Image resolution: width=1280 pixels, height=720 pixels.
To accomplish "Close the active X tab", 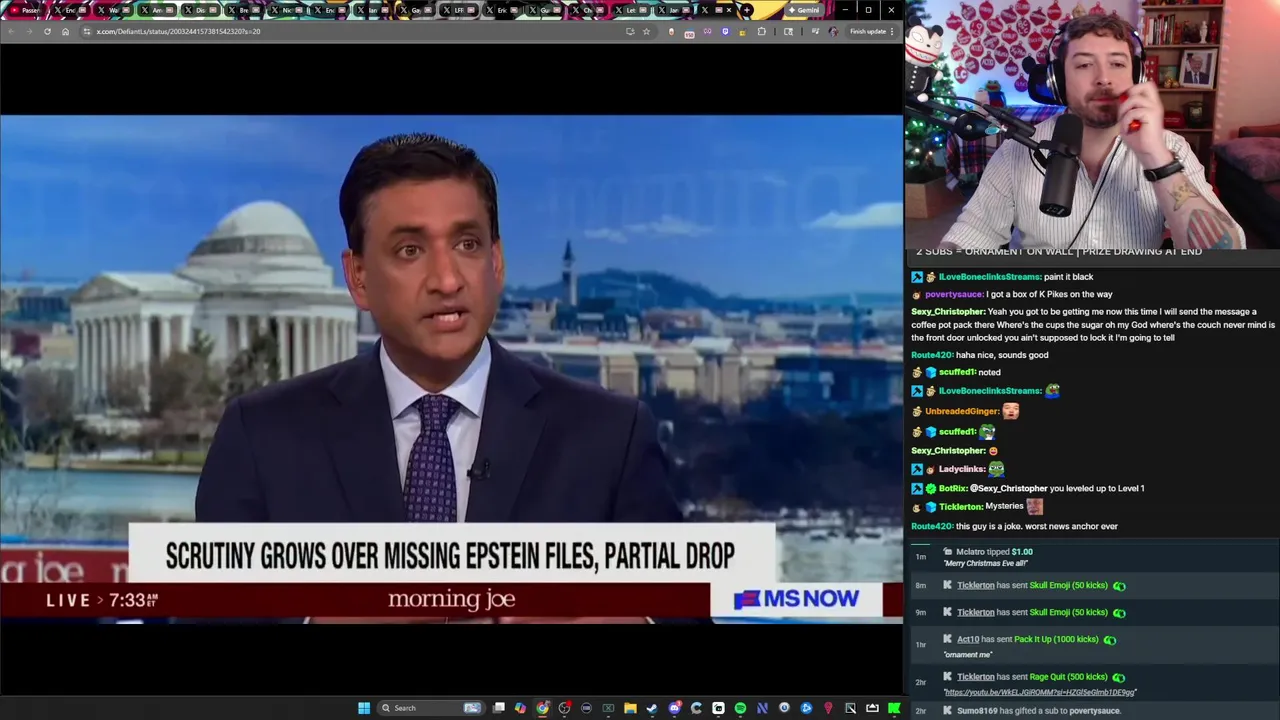I will pyautogui.click(x=729, y=10).
